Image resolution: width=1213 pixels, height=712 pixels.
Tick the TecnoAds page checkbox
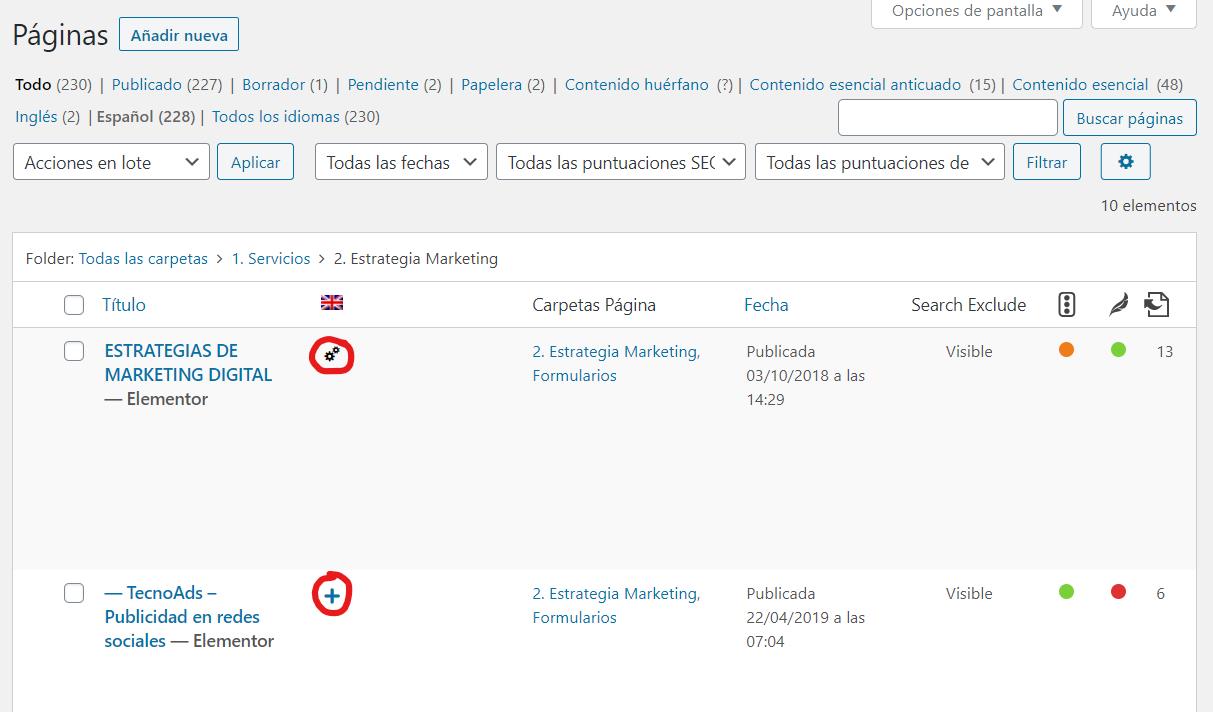[x=74, y=593]
